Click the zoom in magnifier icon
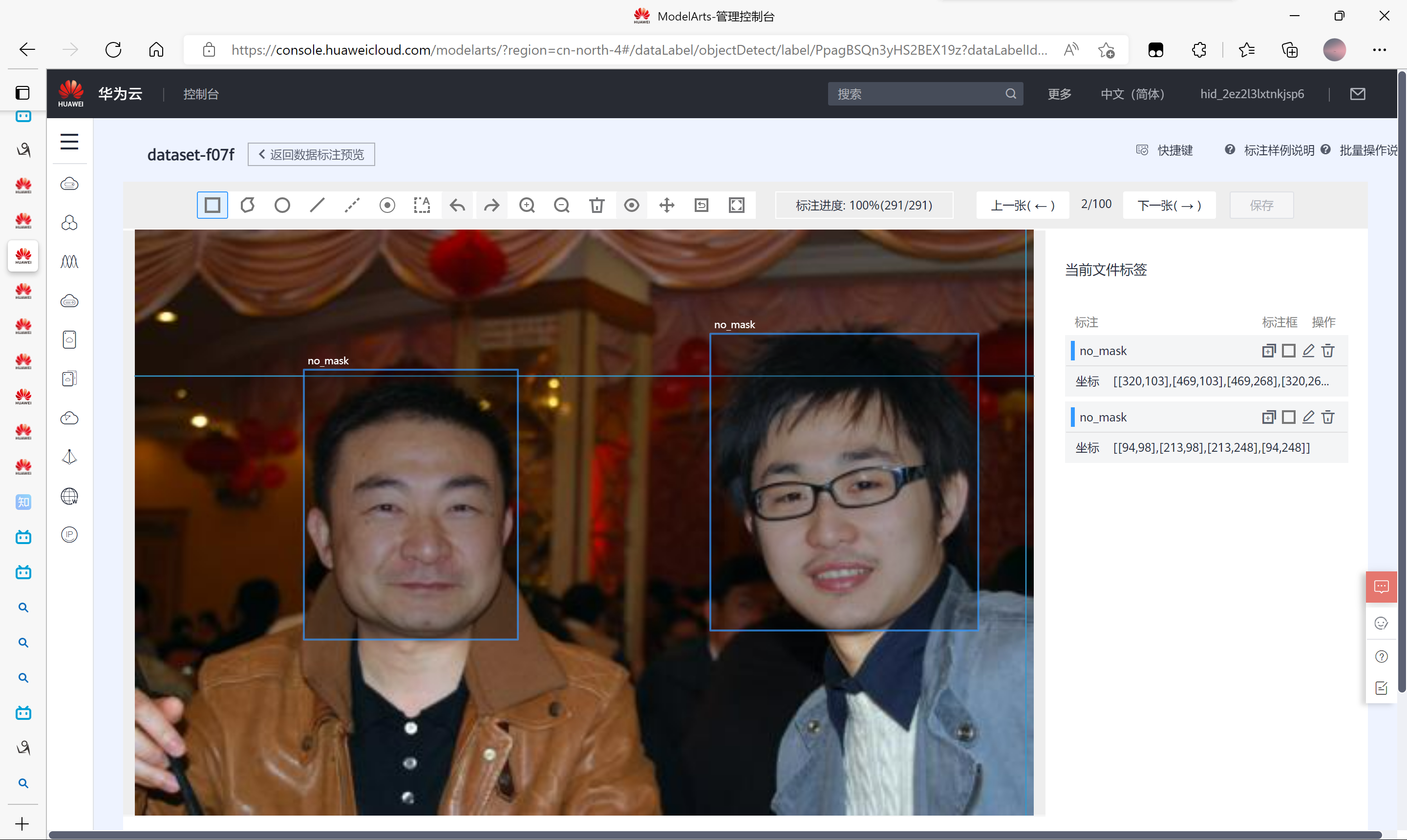This screenshot has width=1407, height=840. [527, 205]
